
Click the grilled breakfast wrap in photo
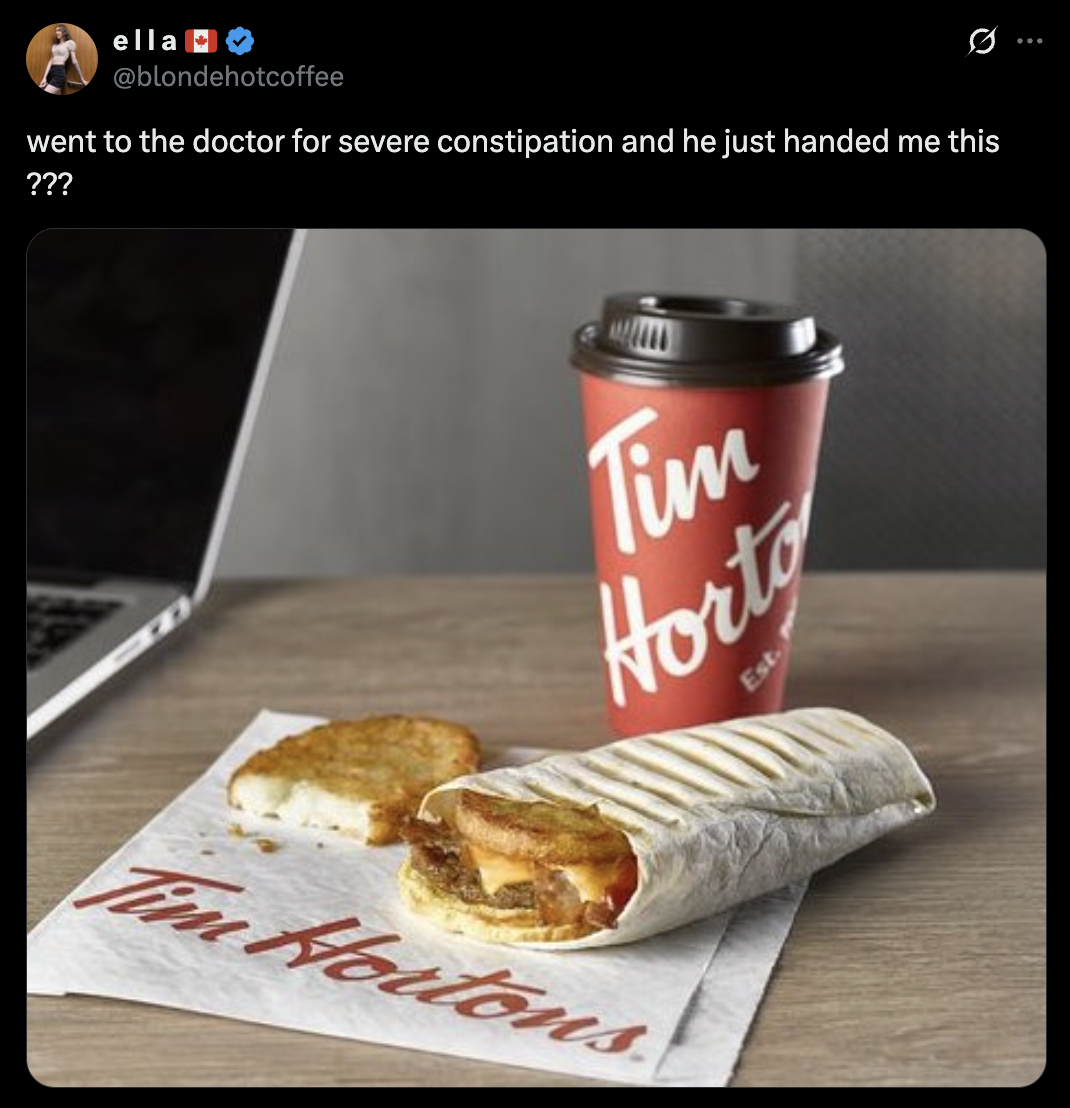coord(668,827)
